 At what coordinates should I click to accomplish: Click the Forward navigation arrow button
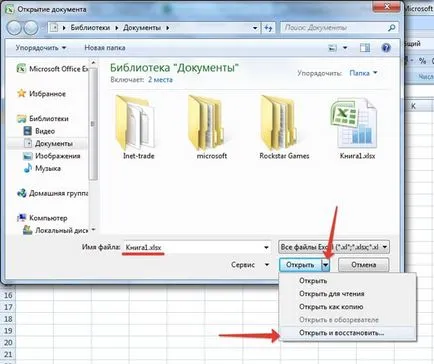click(31, 28)
